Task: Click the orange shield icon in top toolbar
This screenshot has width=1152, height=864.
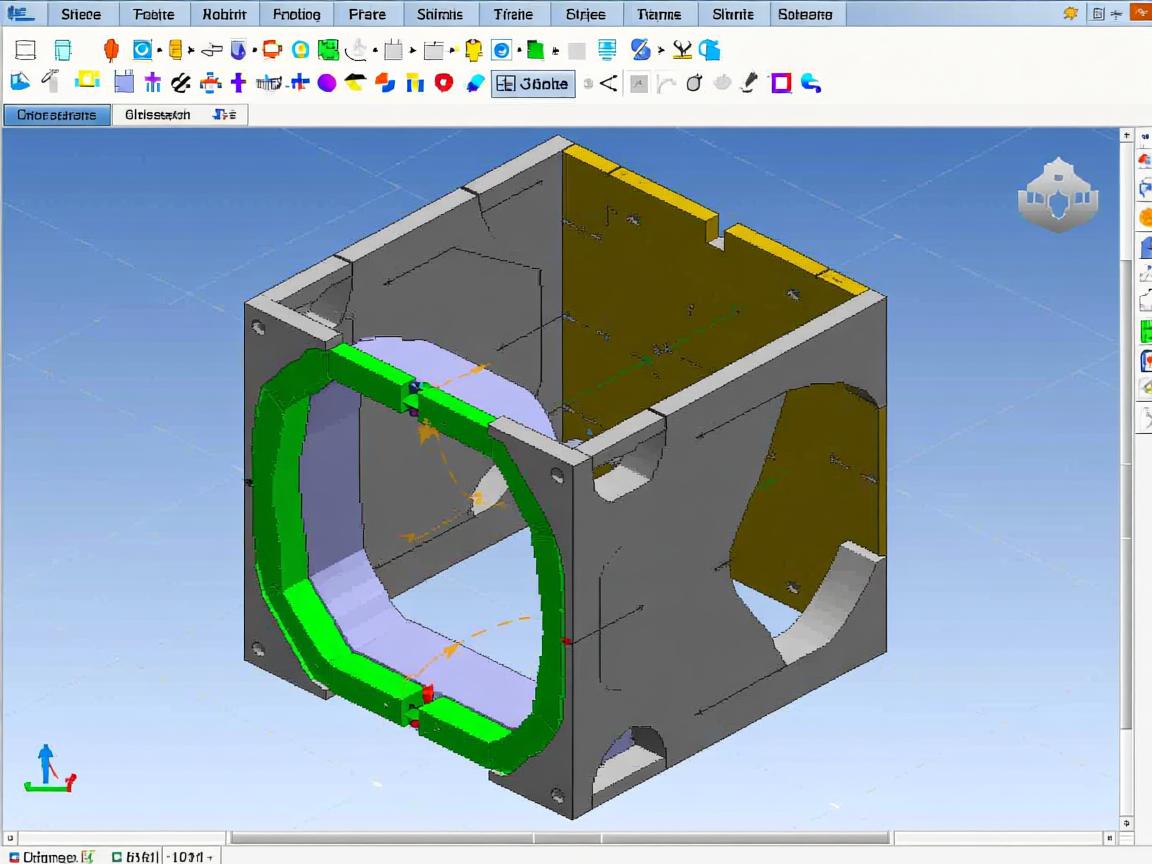Action: 111,50
